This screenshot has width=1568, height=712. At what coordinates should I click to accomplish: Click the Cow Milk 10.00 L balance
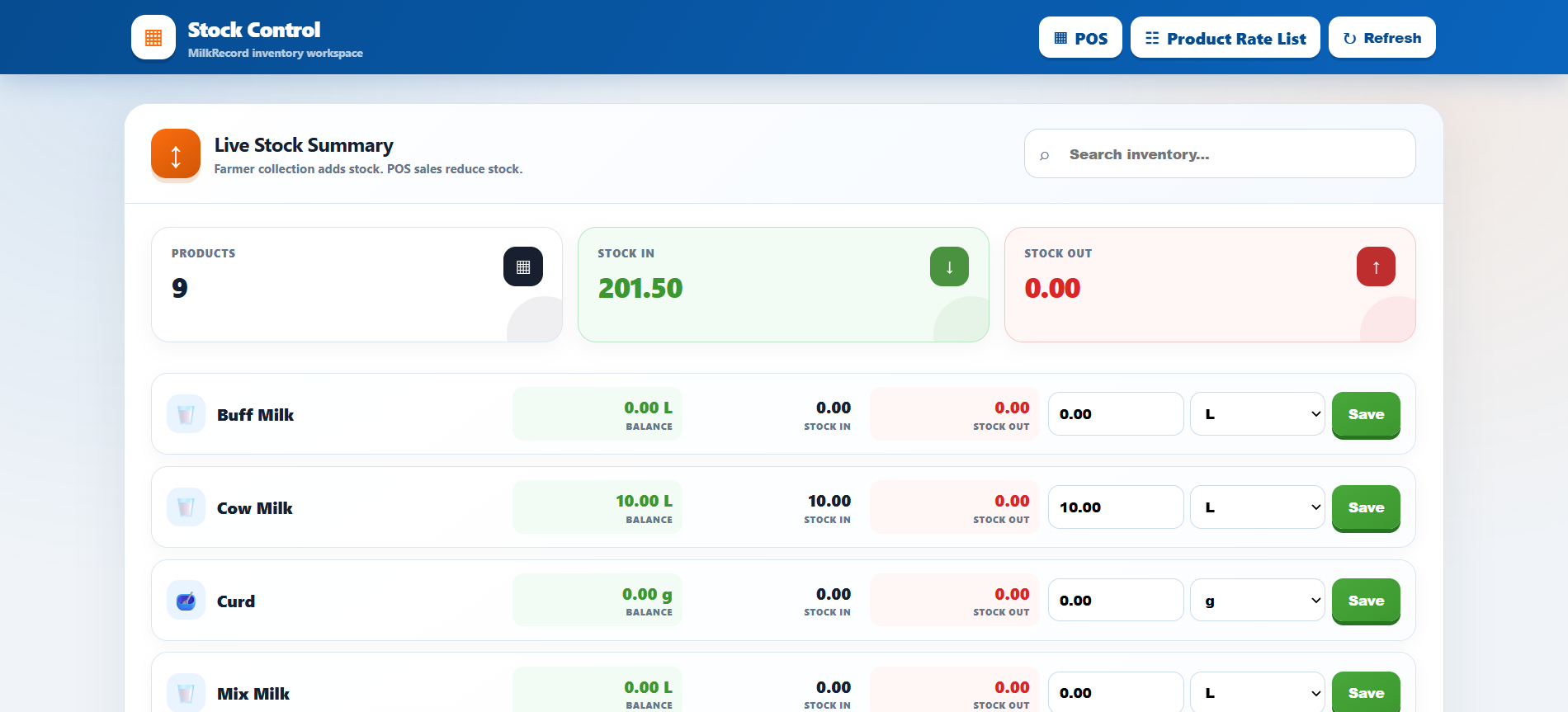point(644,501)
